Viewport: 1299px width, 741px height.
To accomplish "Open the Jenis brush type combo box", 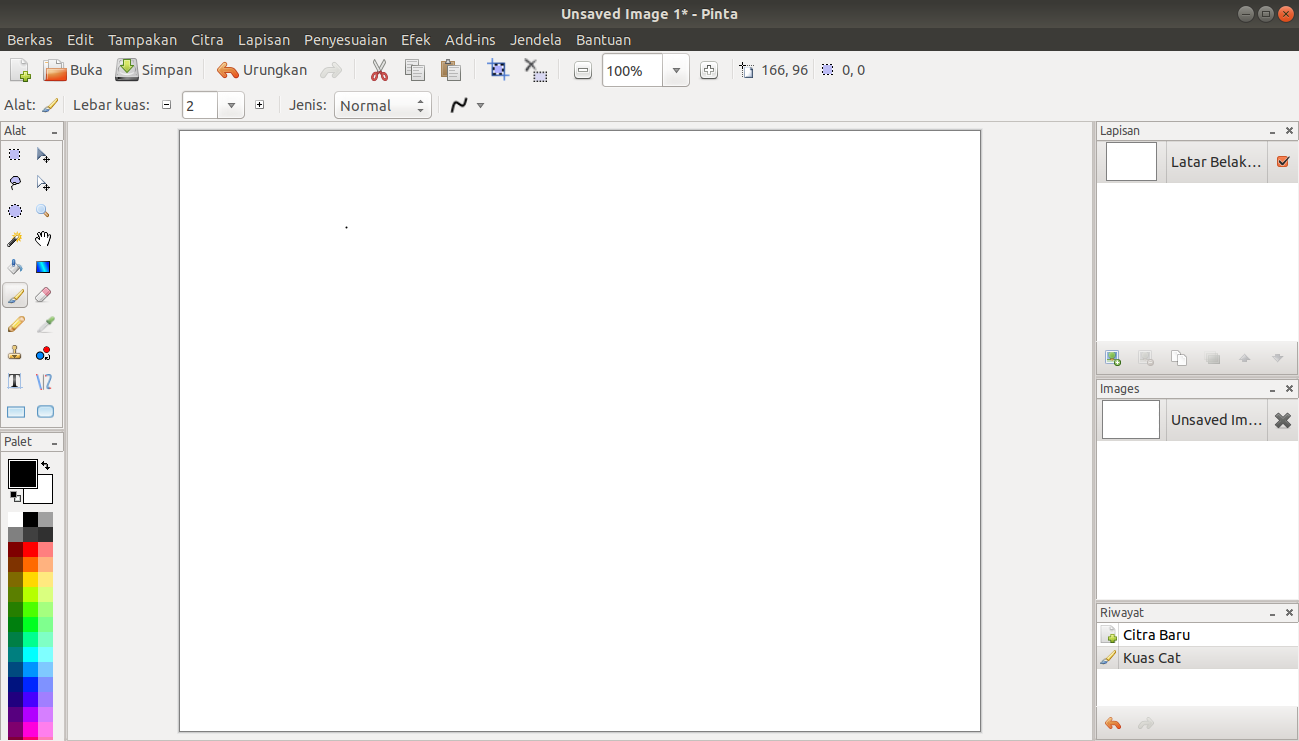I will pyautogui.click(x=383, y=105).
